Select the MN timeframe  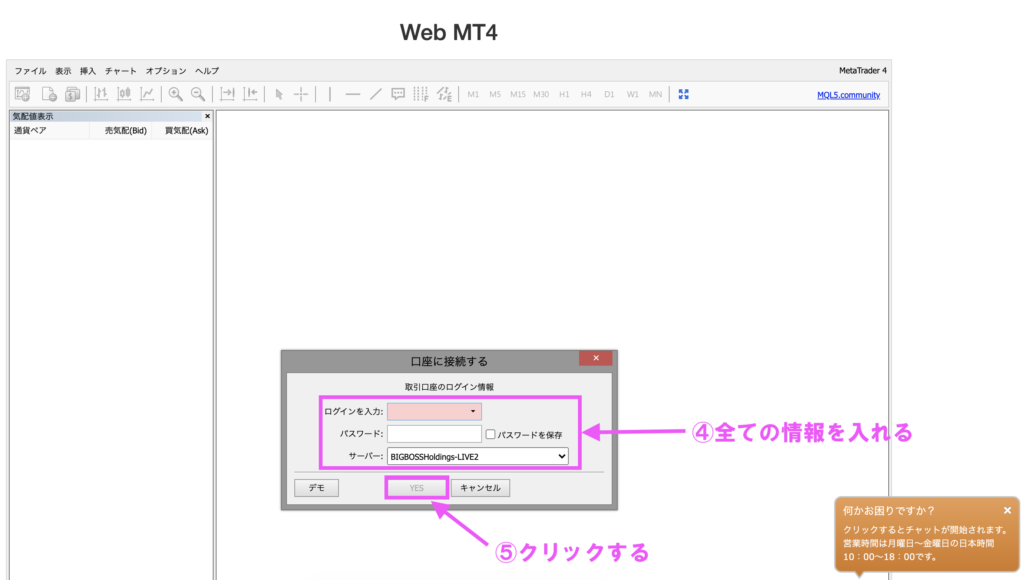[655, 94]
